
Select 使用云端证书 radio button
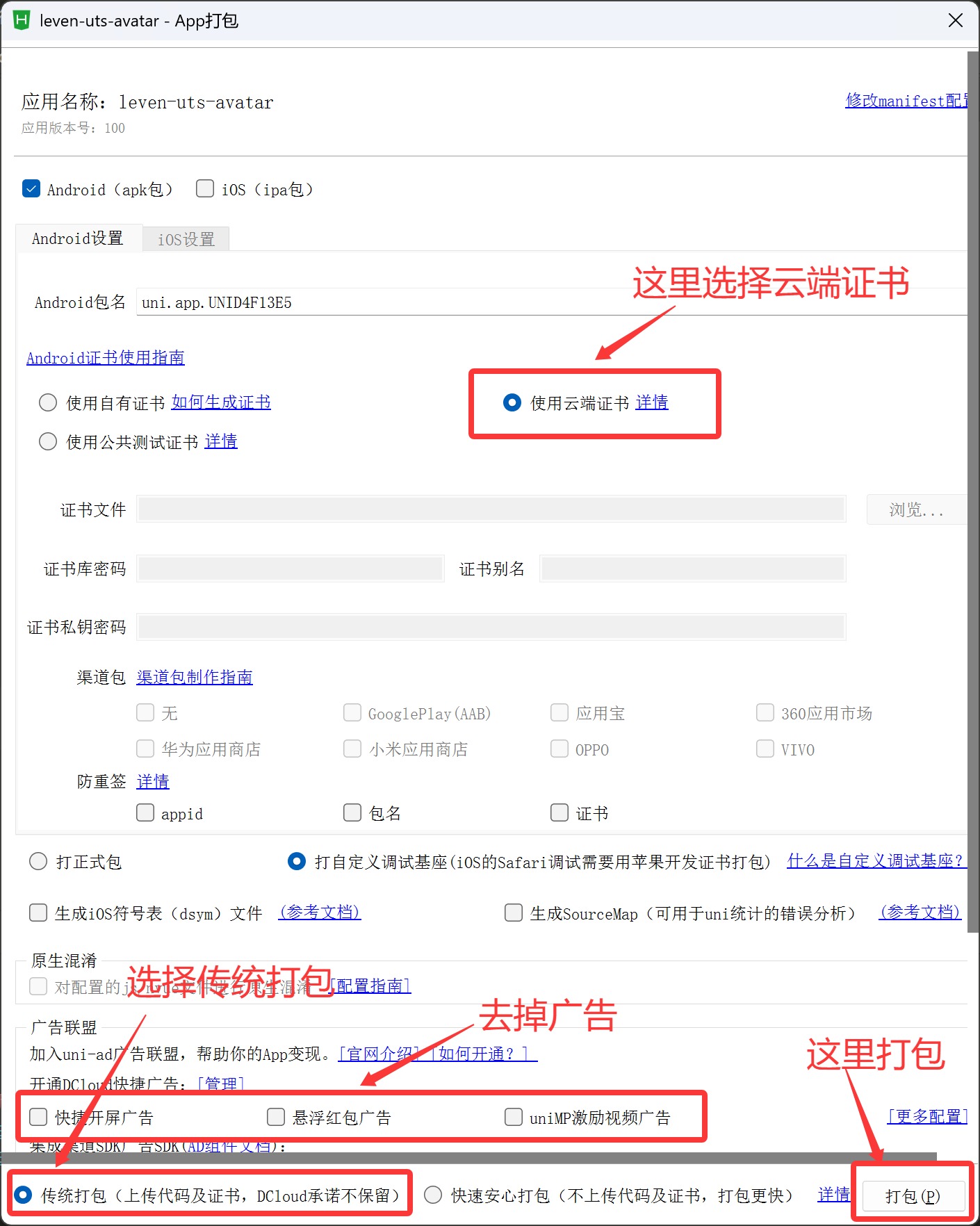click(x=512, y=402)
